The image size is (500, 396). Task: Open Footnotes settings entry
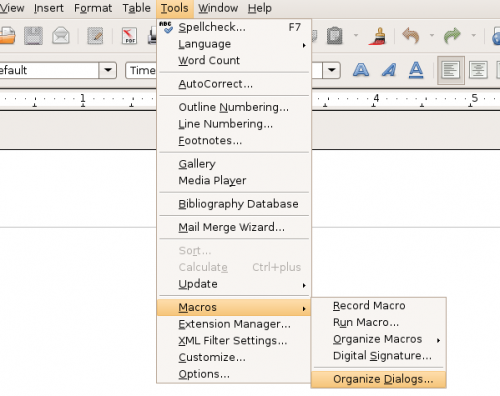coord(234,141)
